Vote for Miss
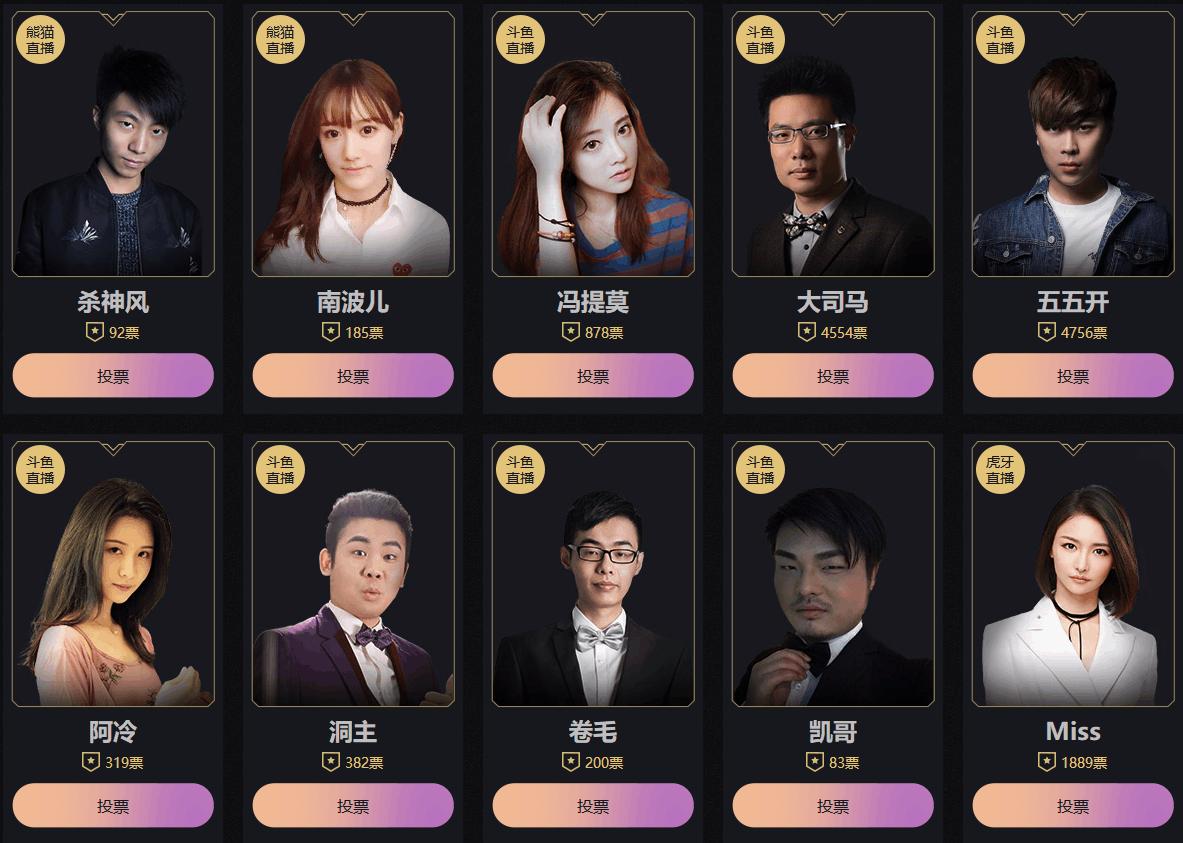1183x843 pixels. [1073, 805]
